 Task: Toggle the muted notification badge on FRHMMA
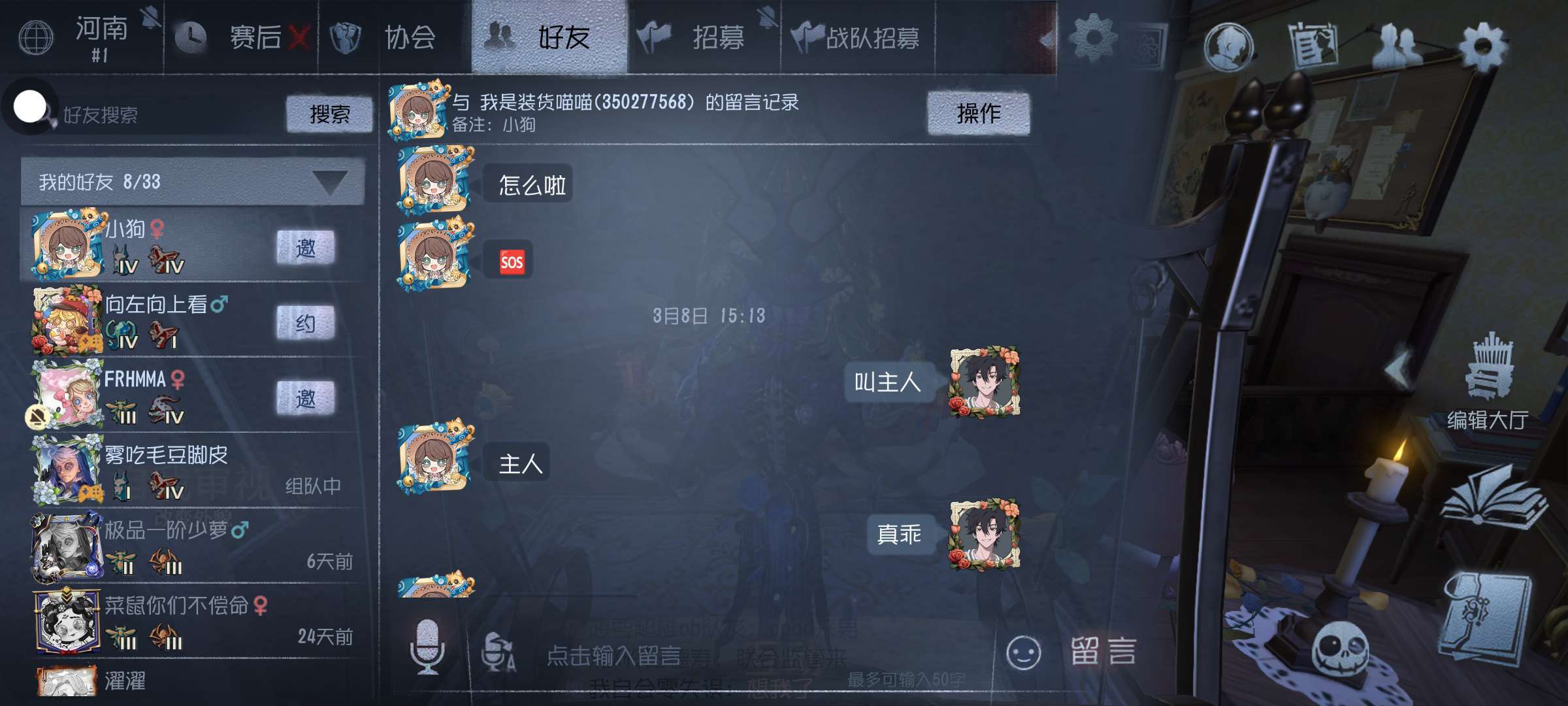(37, 416)
